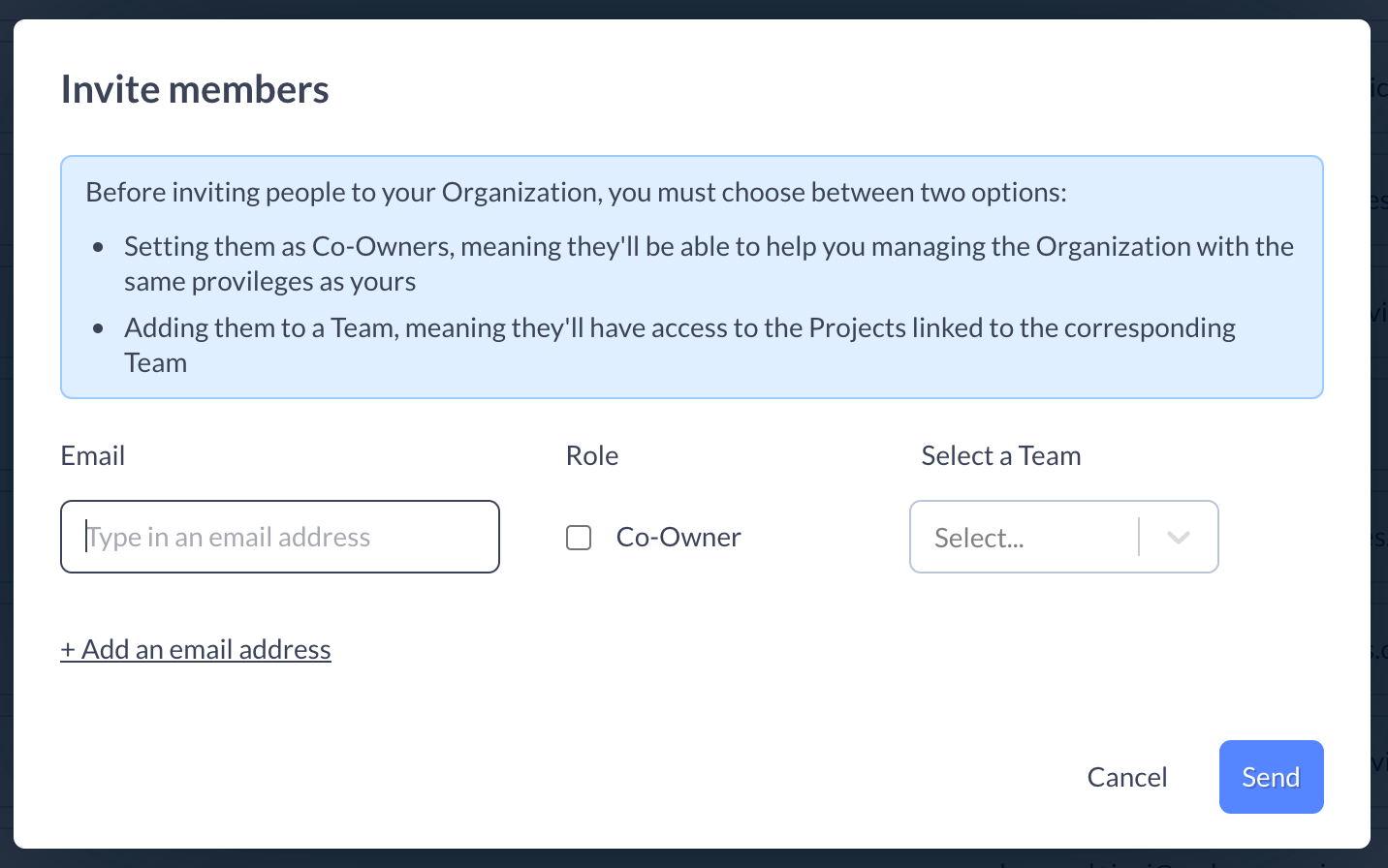1388x868 pixels.
Task: Click the chevron arrow in team selector
Action: click(1179, 538)
